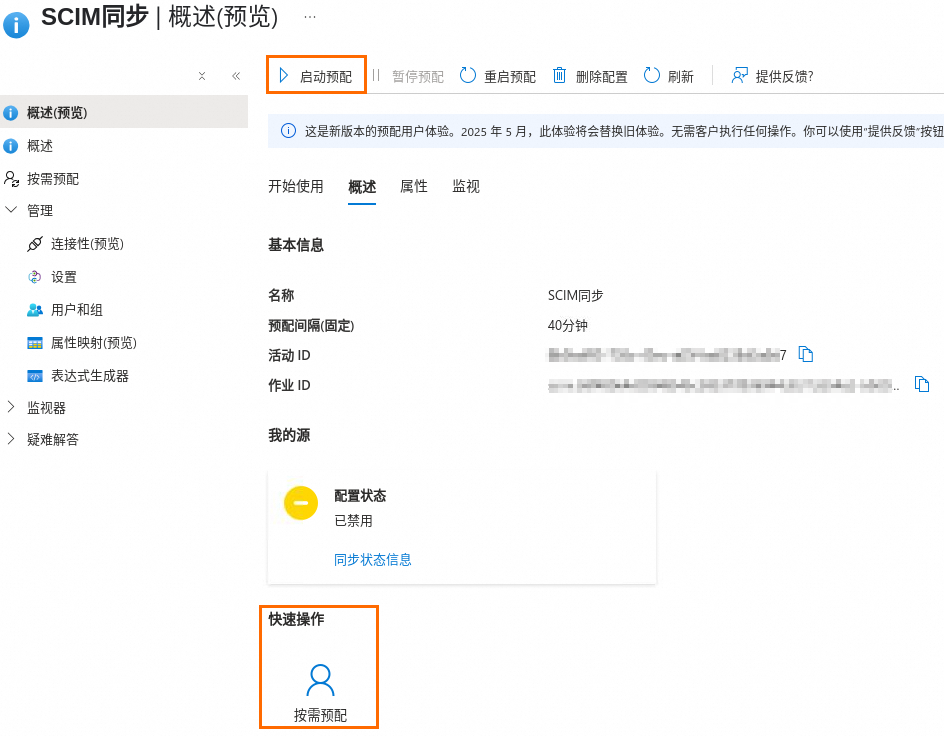Click the 已禁用 status text
The image size is (944, 736).
click(x=353, y=521)
